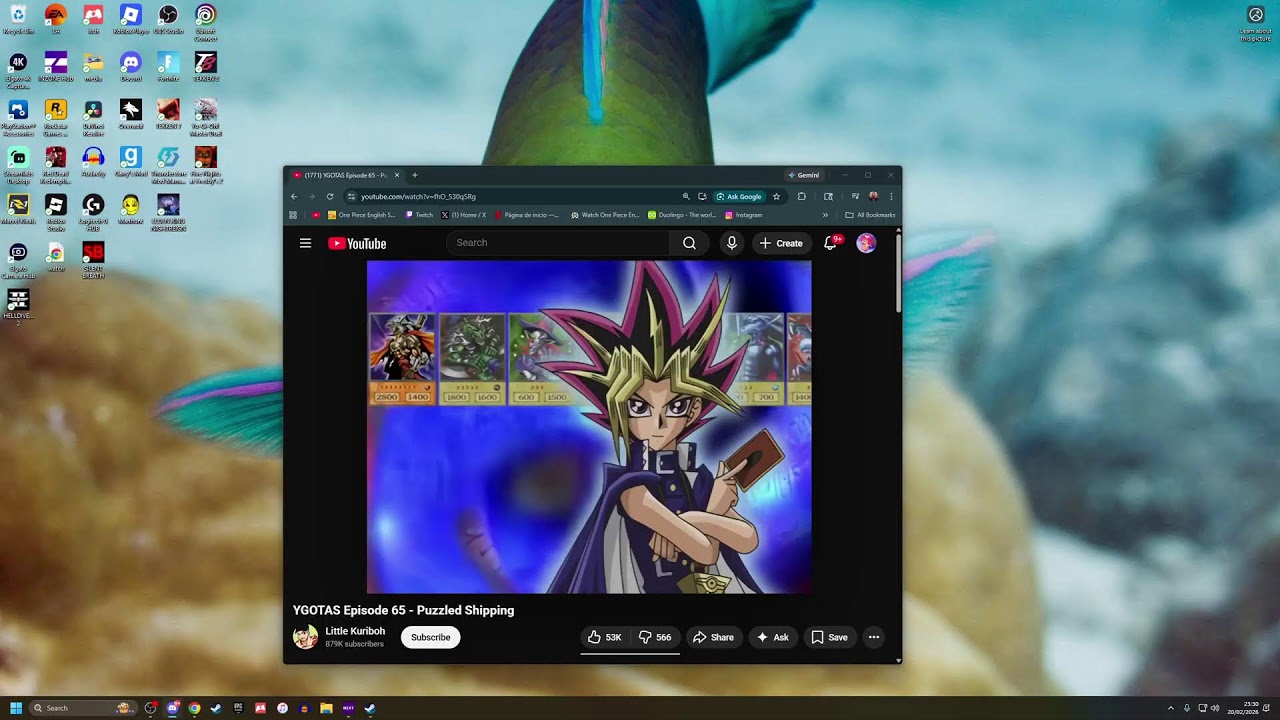Open the Home / X bookmark

[x=464, y=215]
